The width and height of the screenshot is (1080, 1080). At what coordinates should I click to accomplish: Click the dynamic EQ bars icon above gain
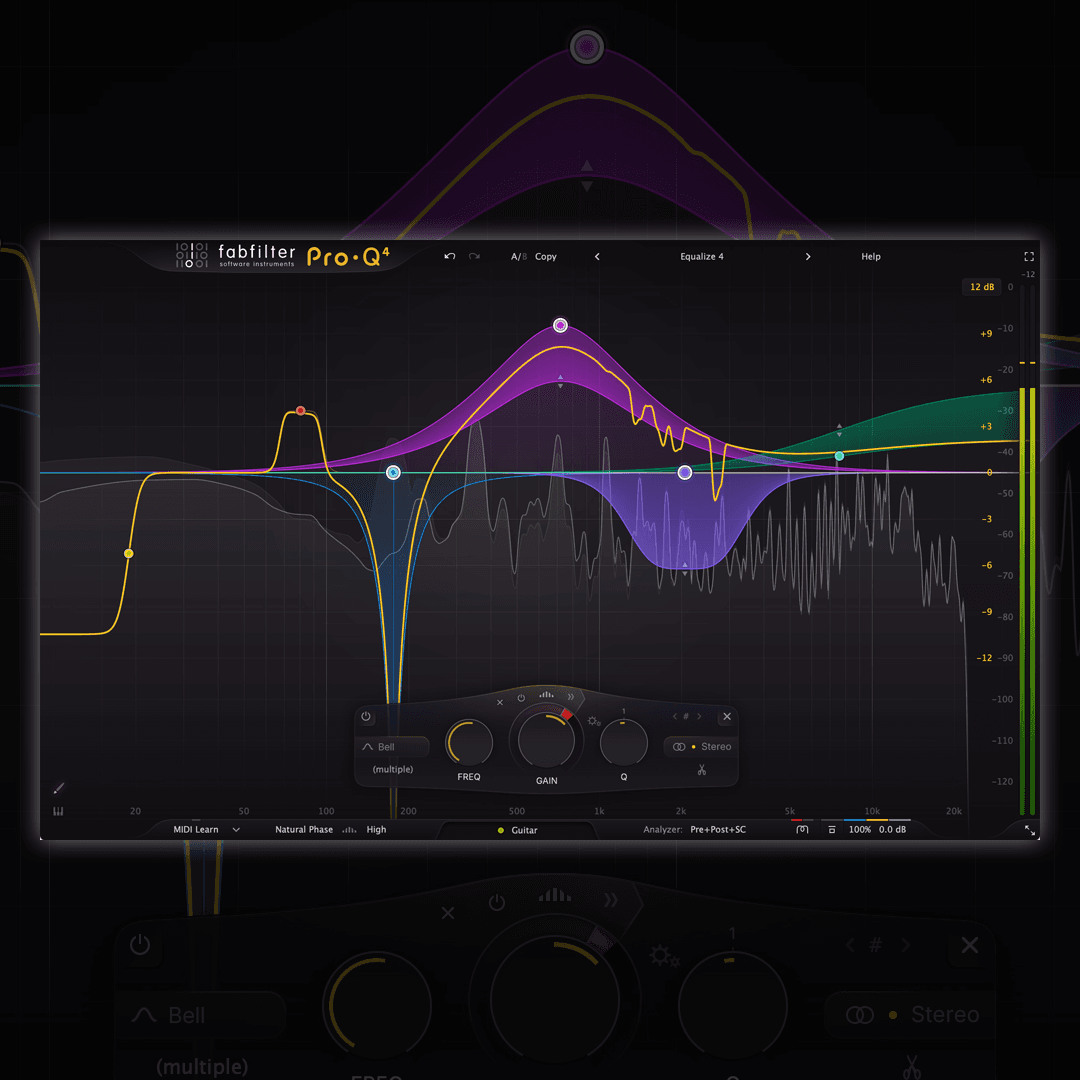546,695
